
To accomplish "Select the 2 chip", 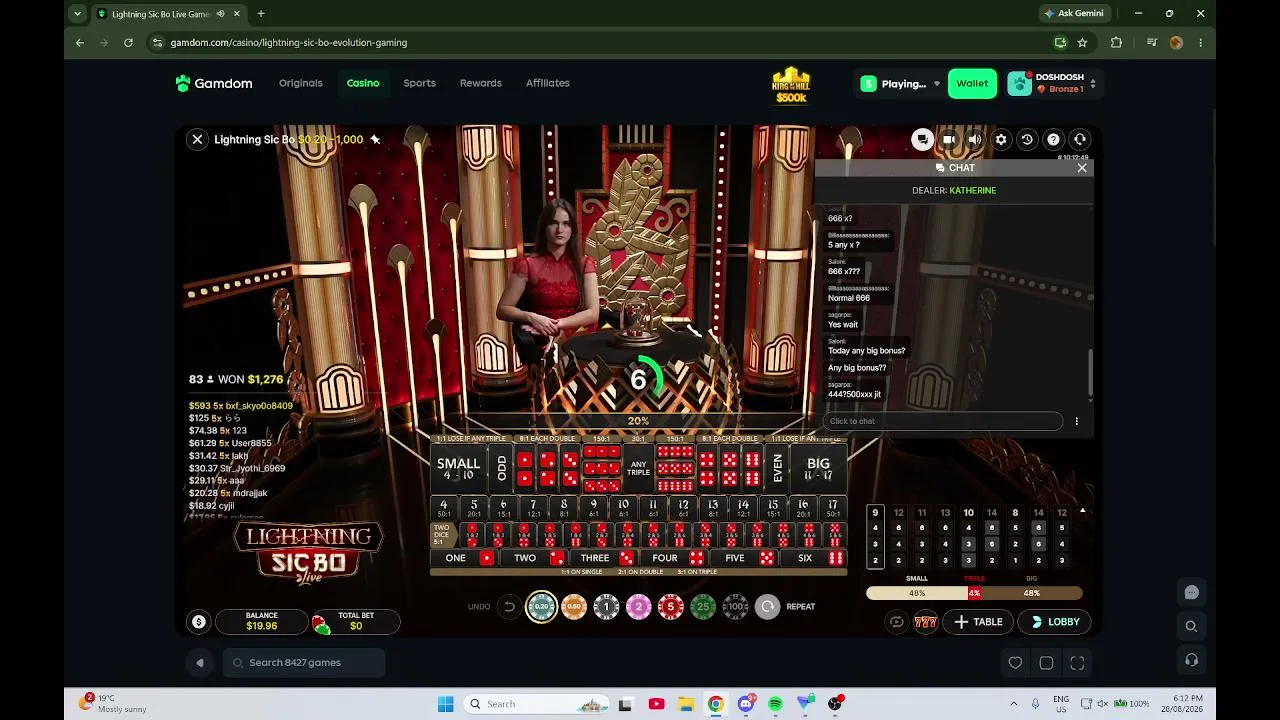I will [x=638, y=606].
